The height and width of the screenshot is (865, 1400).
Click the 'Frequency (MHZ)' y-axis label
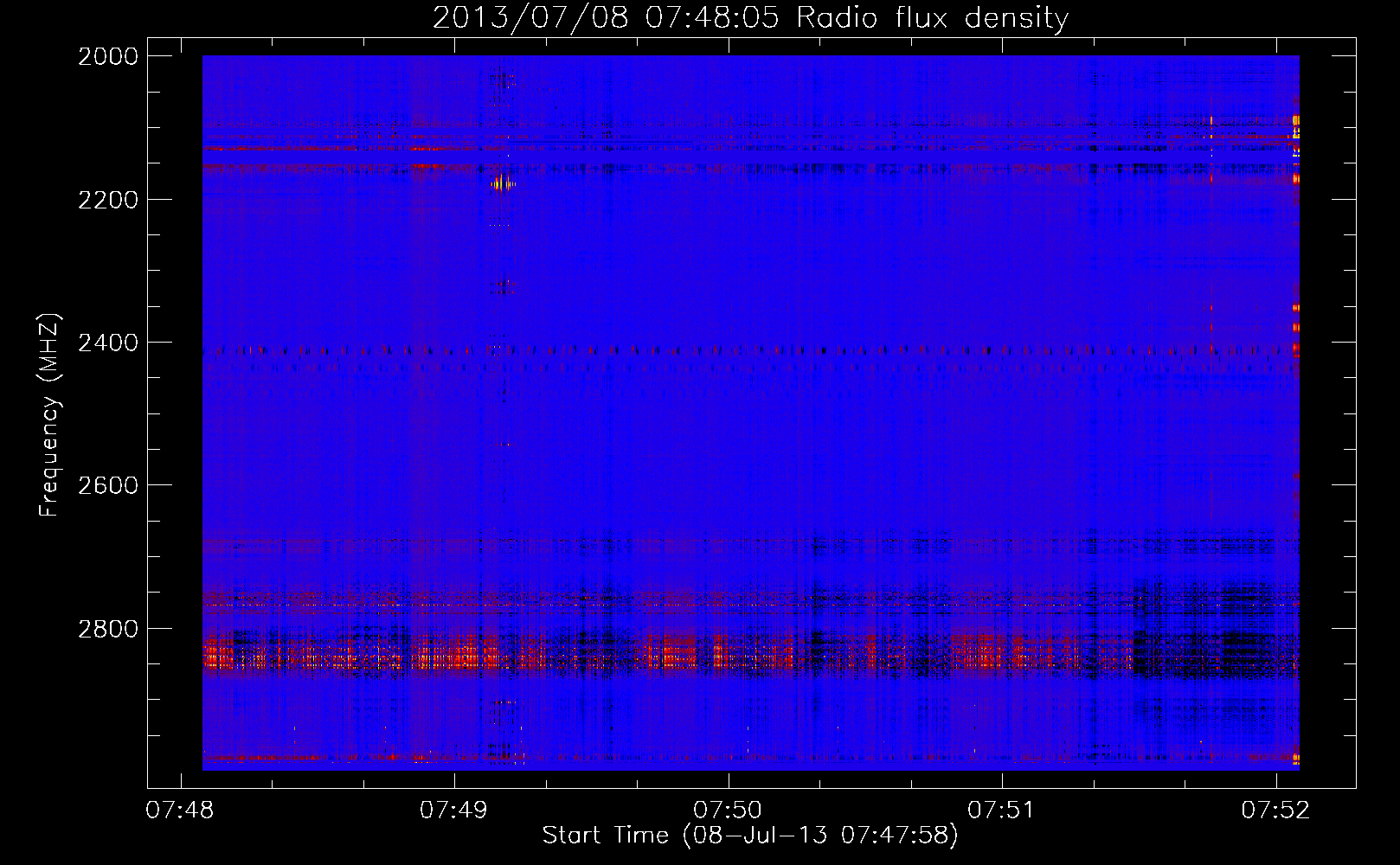49,415
